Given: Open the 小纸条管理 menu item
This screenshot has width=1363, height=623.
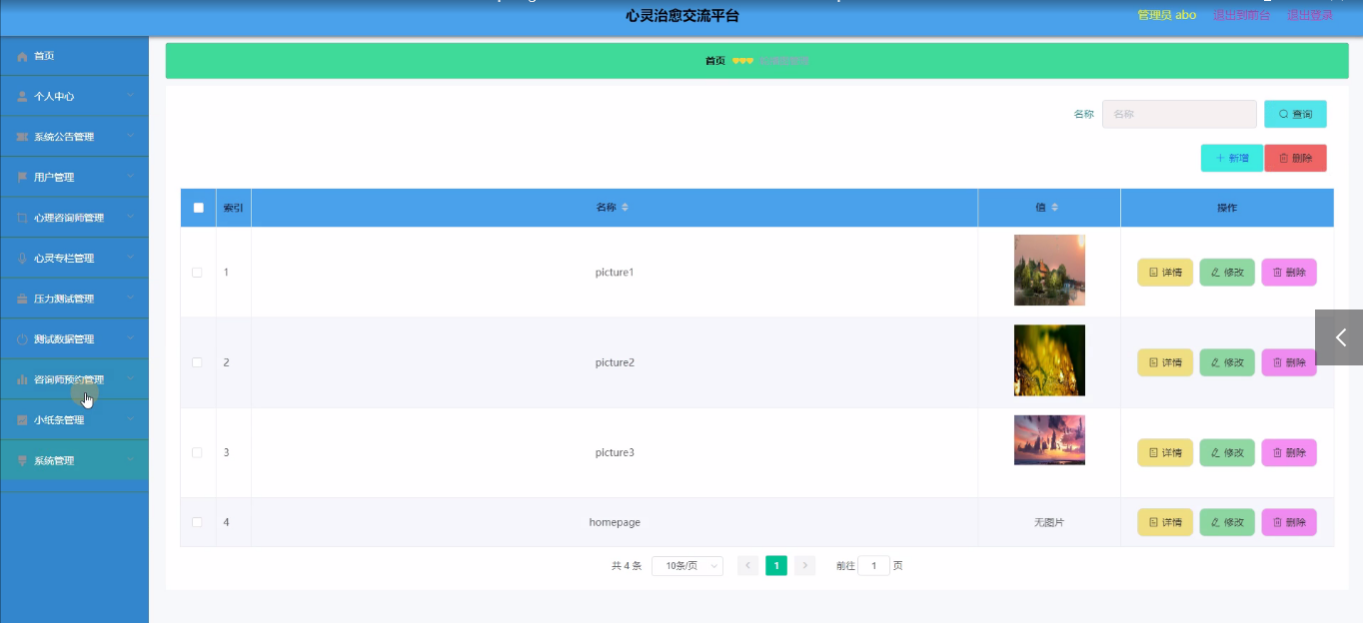Looking at the screenshot, I should (59, 420).
